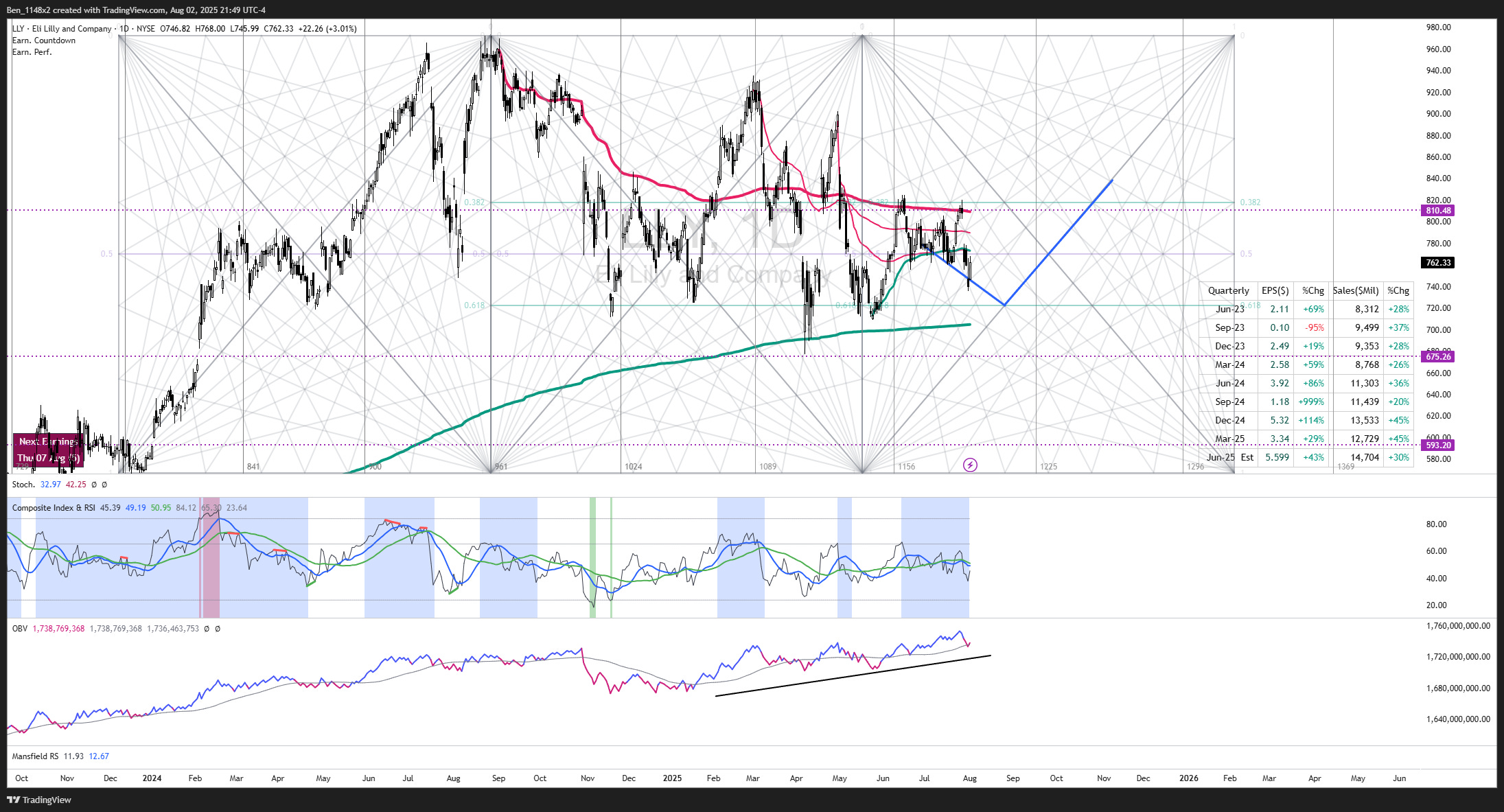The image size is (1504, 812).
Task: Click the 593.20 purple price label
Action: (x=1438, y=445)
